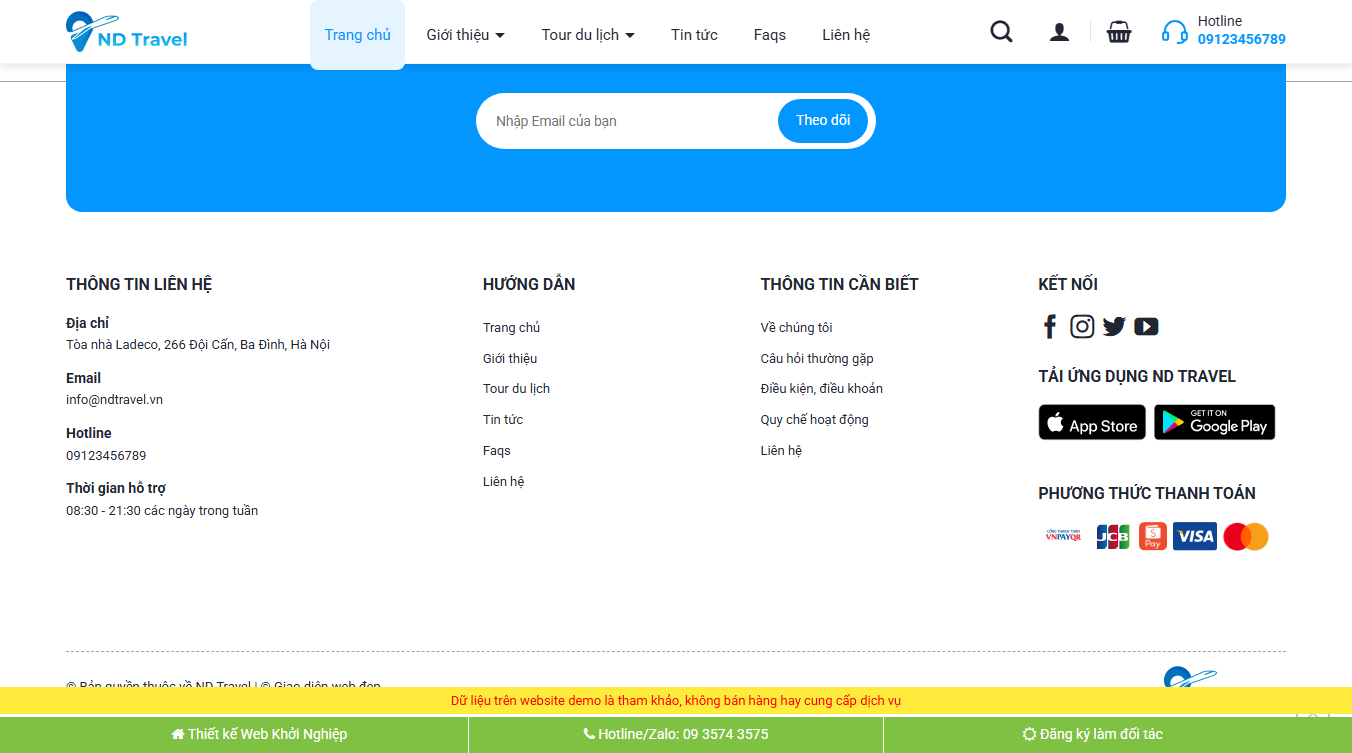Open the Twitter social icon
This screenshot has height=753, width=1352.
1114,326
